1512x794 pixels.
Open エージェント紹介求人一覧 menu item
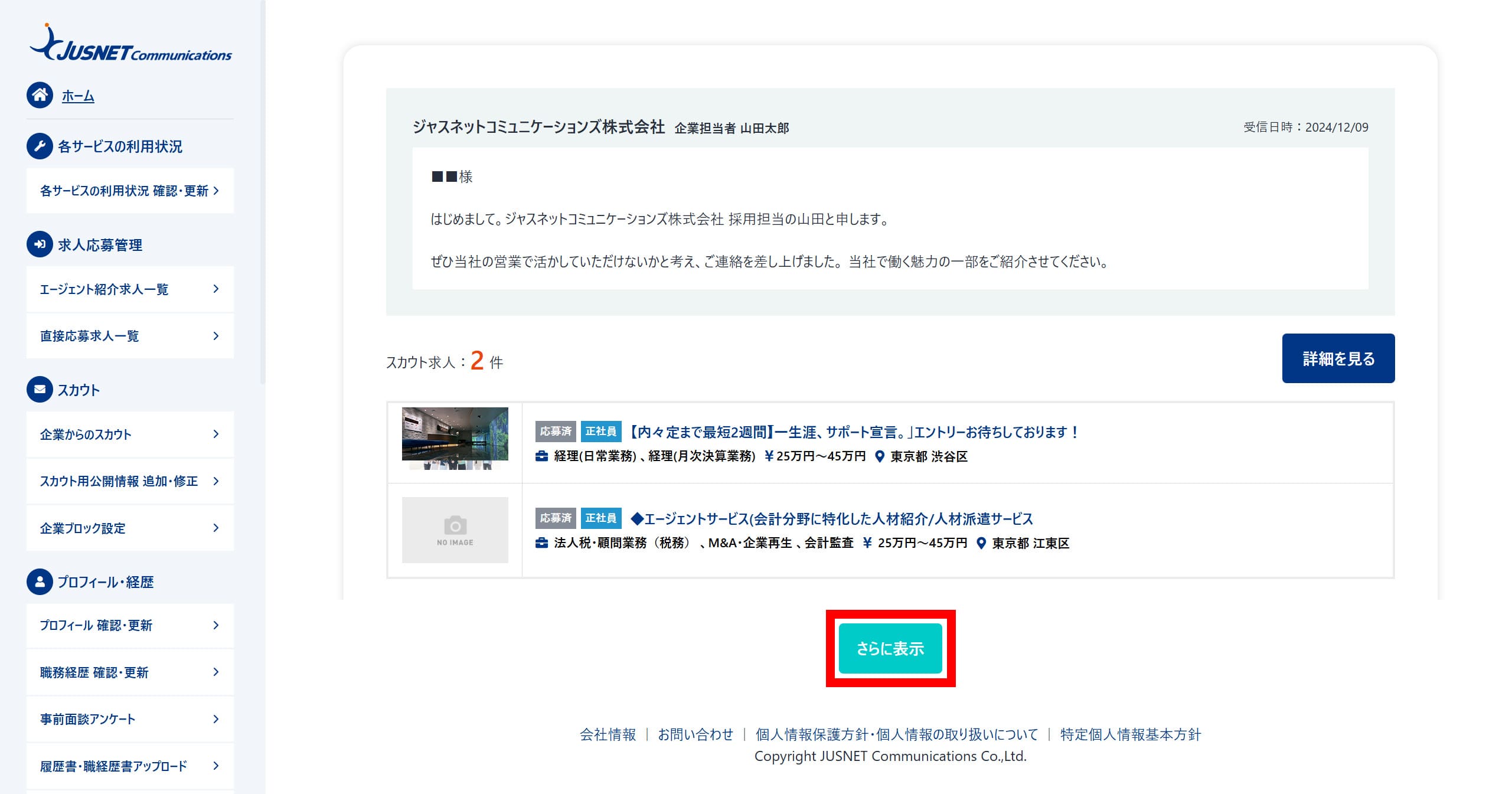[130, 289]
